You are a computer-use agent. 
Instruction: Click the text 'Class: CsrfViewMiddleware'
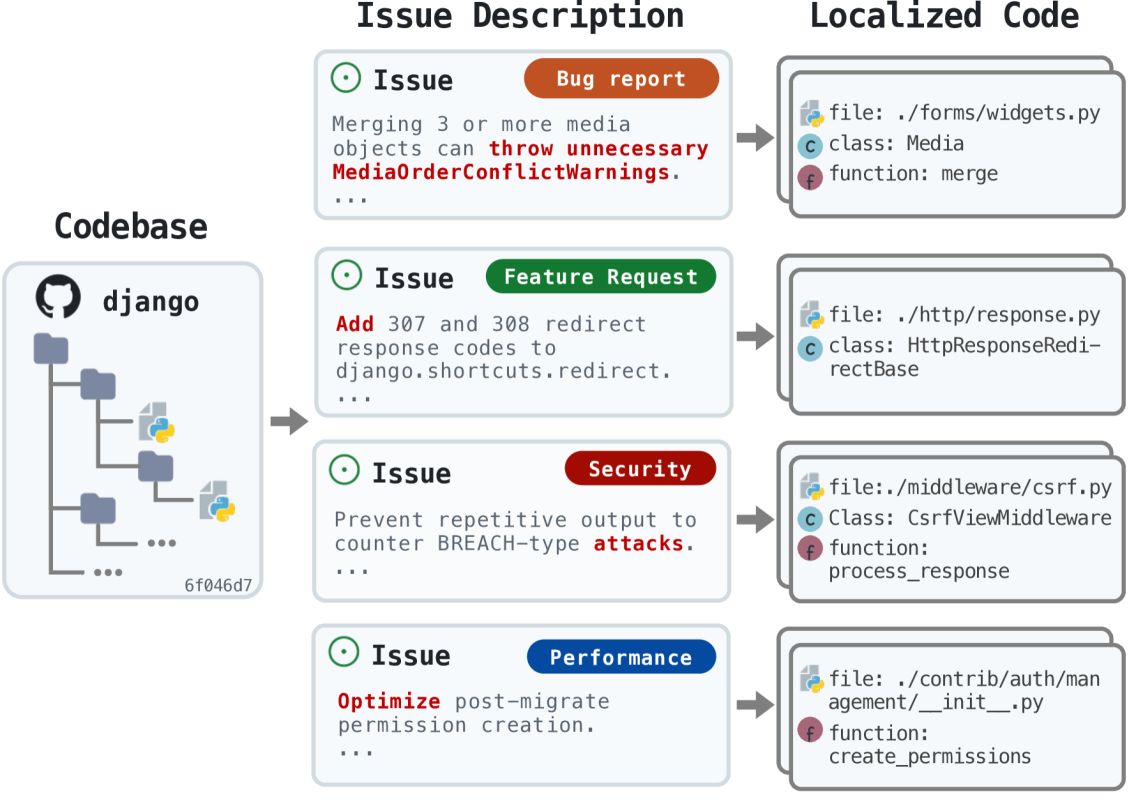[970, 518]
